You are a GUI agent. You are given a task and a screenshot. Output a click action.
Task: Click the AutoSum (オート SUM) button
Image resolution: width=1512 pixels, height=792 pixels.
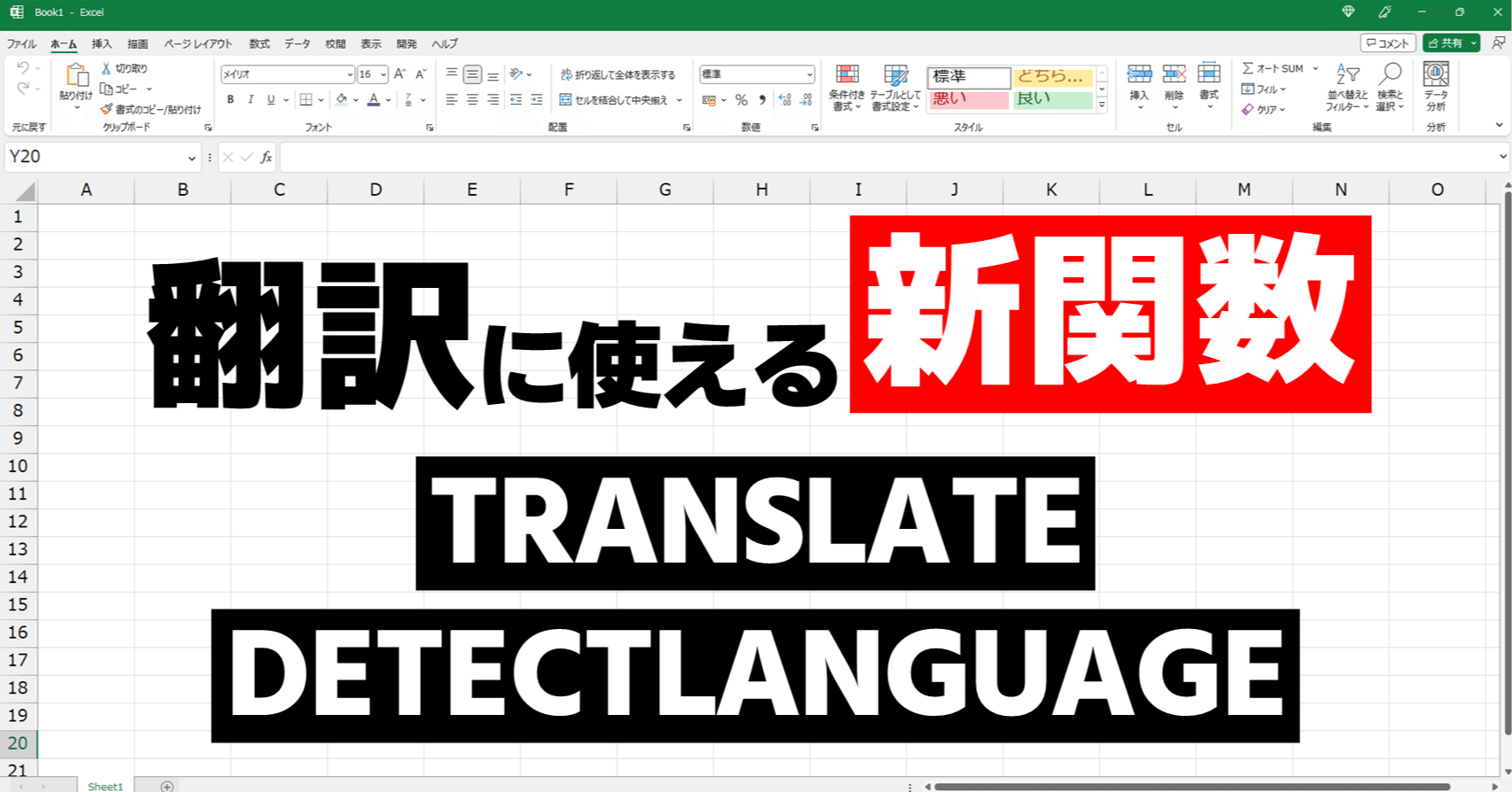[1273, 68]
